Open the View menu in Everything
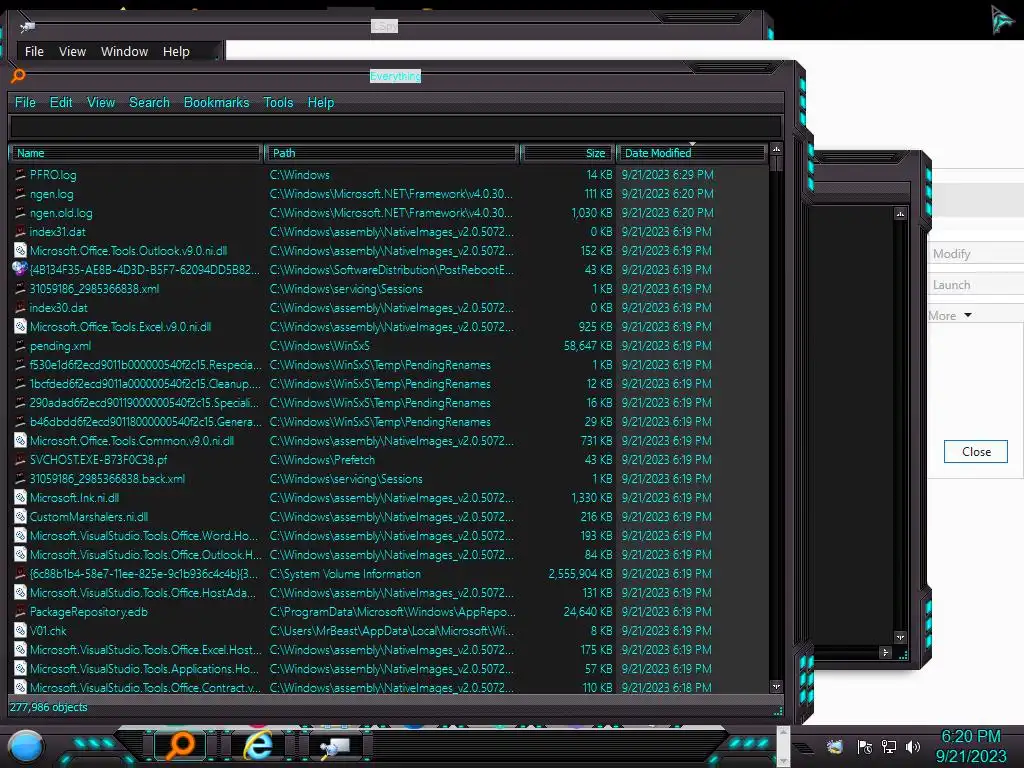This screenshot has width=1024, height=768. [101, 103]
